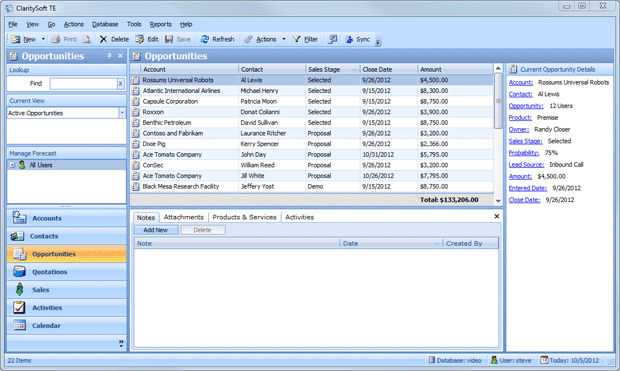Go to the Accounts module
Image resolution: width=620 pixels, height=371 pixels.
click(x=66, y=218)
